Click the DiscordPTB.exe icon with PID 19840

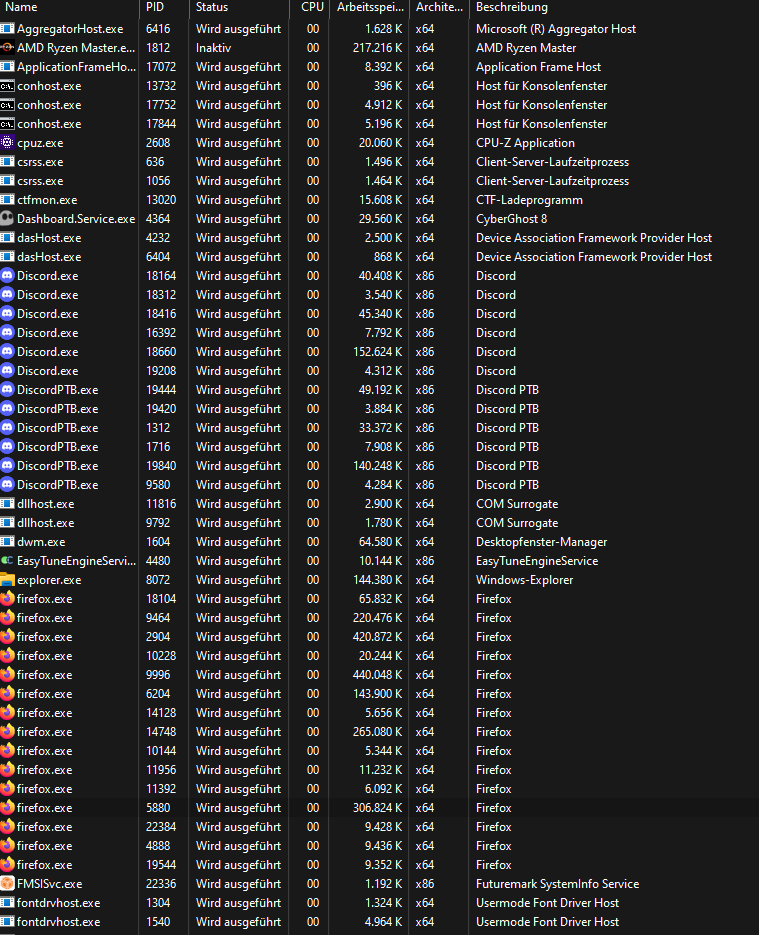[7, 466]
